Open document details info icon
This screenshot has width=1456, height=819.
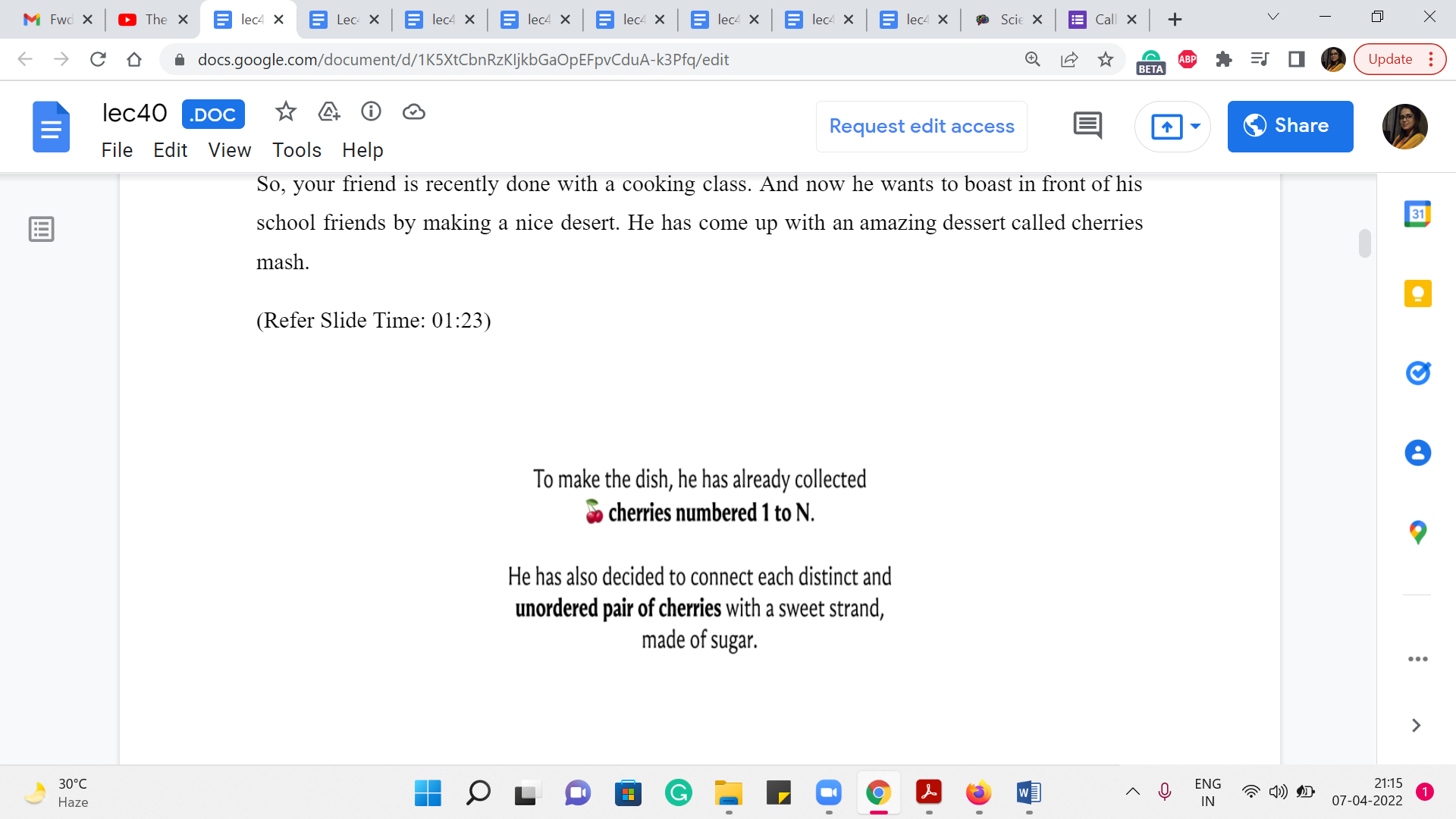click(x=371, y=112)
